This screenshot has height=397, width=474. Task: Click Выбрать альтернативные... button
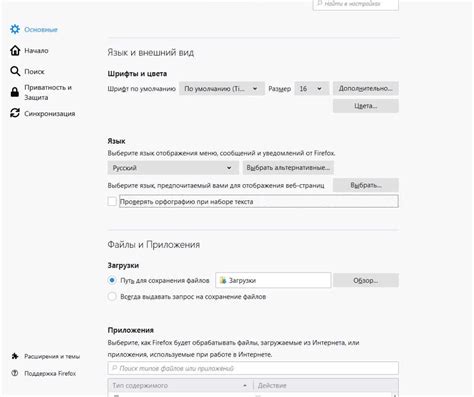(x=288, y=168)
